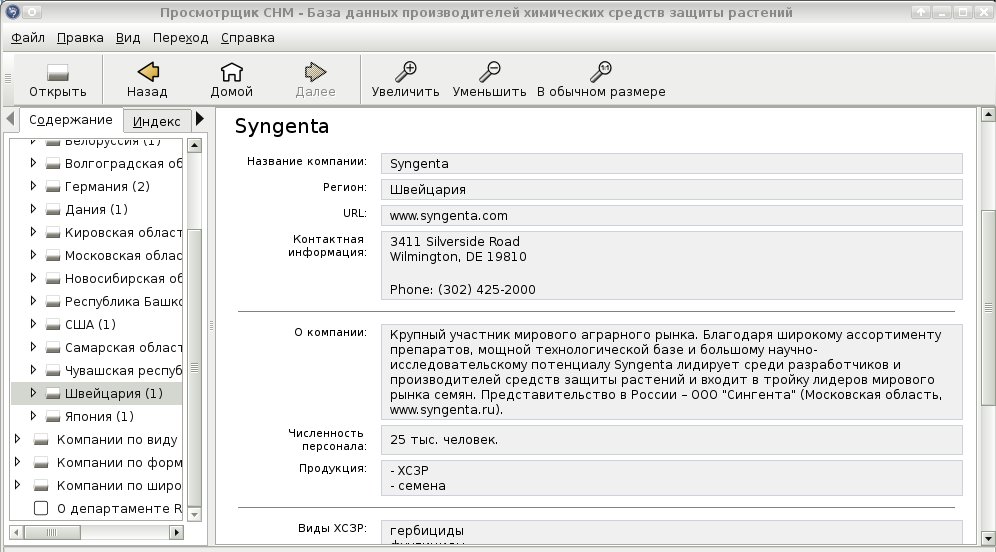Click the page icon beside О департаменте
Viewport: 996px width, 552px height.
(41, 508)
